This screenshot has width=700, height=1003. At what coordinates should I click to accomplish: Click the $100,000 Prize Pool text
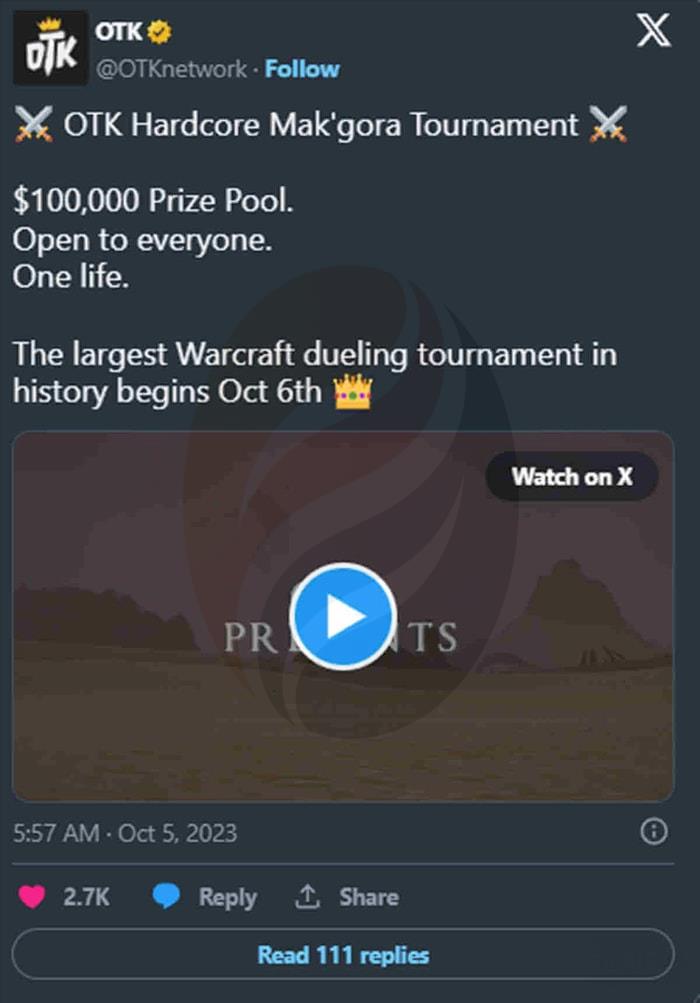tap(153, 200)
